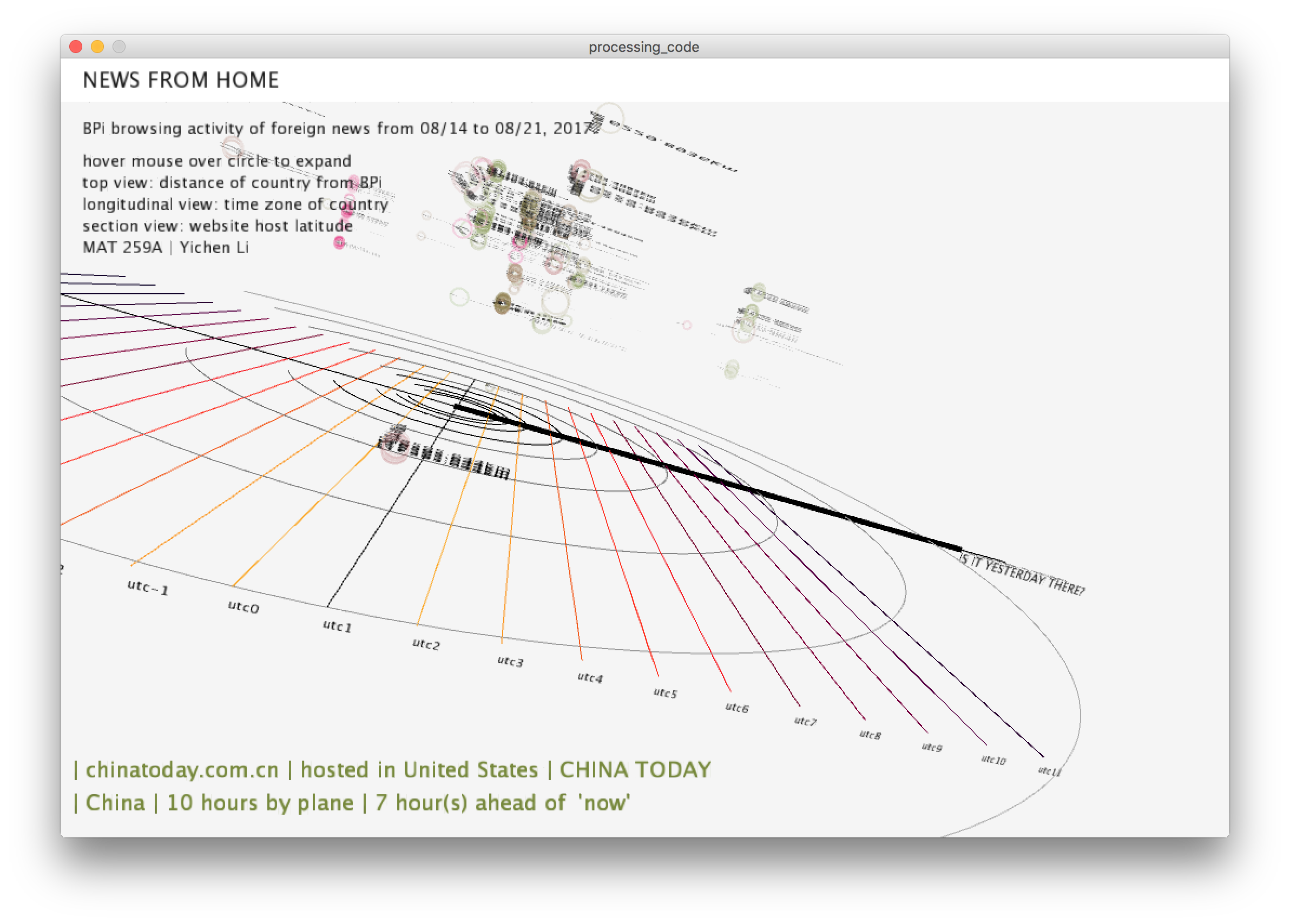Click the 'CHINA TODAY' site title
1290x924 pixels.
[635, 769]
